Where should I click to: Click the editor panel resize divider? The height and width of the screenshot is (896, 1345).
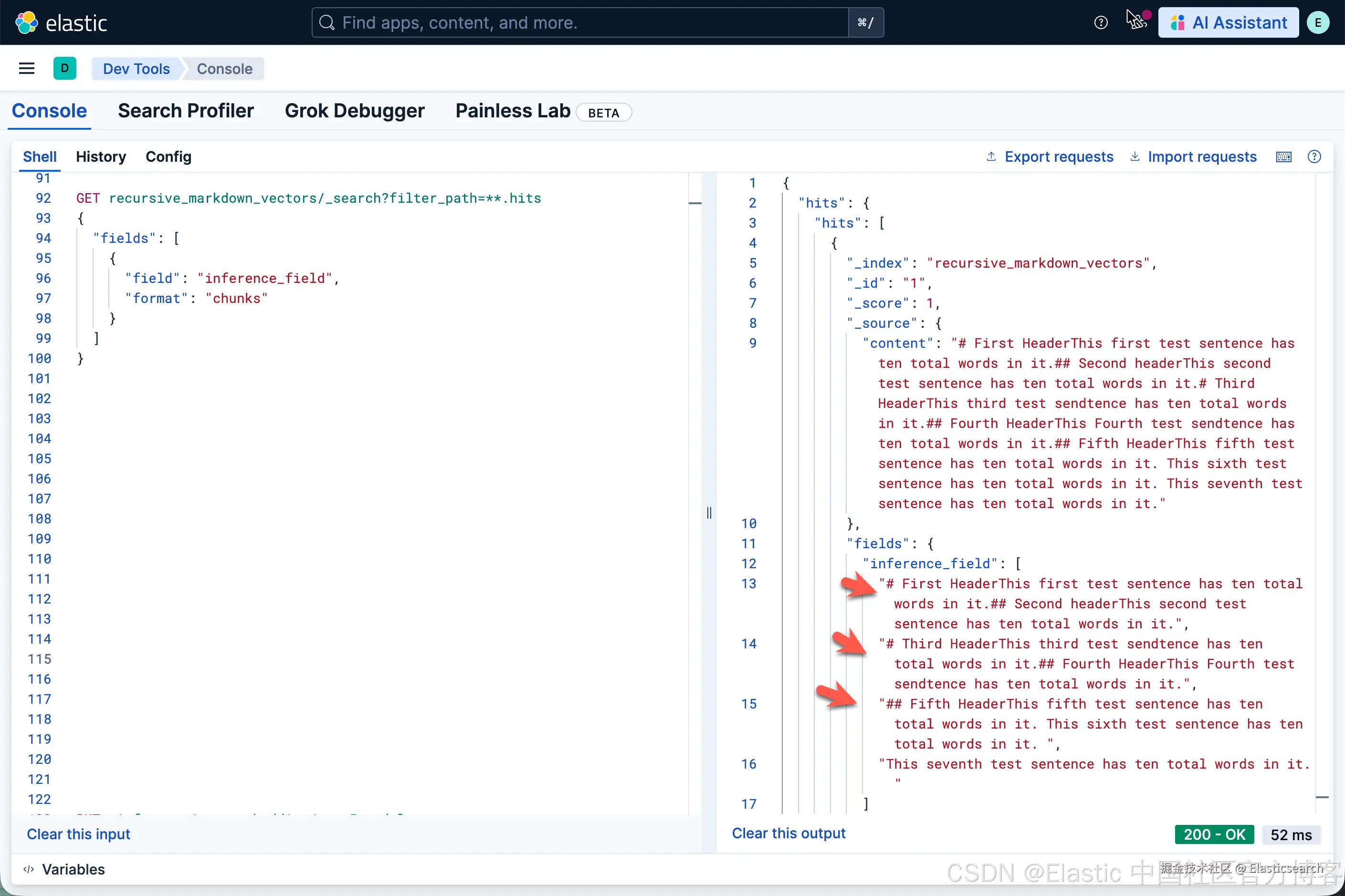coord(709,512)
